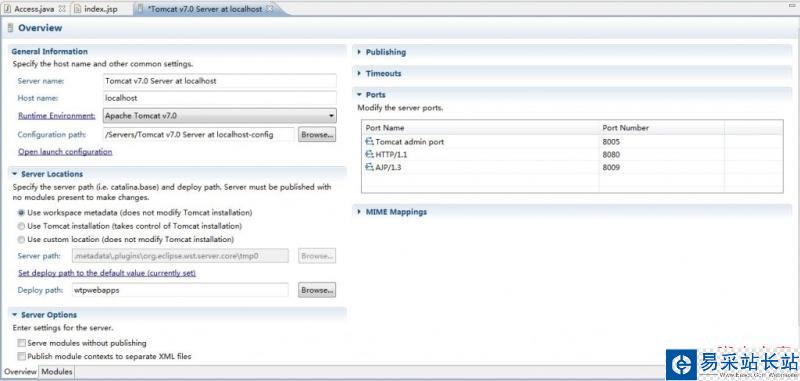
Task: Enable Serve modules without publishing
Action: 21,343
